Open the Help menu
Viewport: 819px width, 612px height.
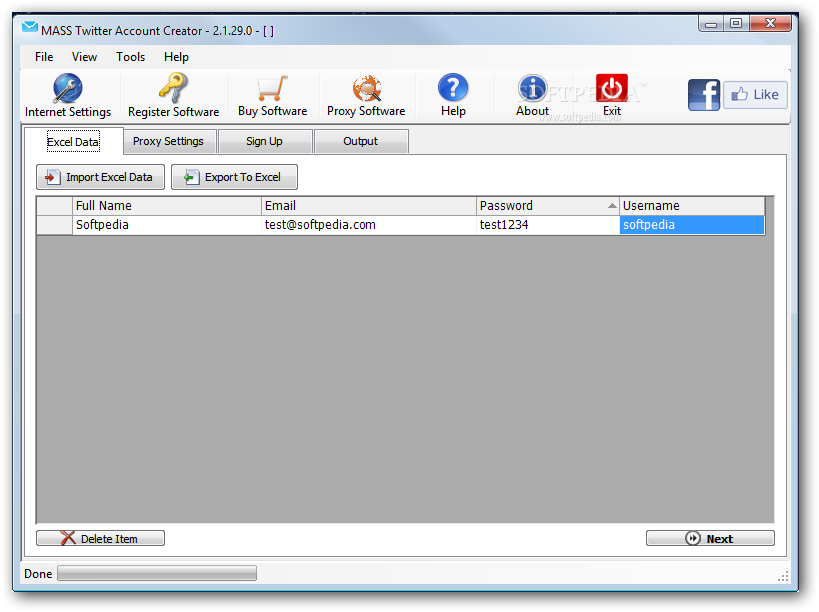pos(176,57)
